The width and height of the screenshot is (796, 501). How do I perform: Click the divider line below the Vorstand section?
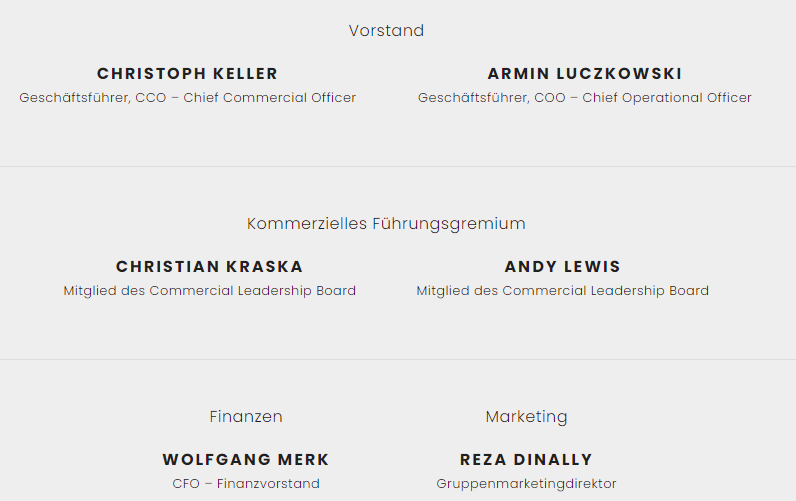[398, 166]
